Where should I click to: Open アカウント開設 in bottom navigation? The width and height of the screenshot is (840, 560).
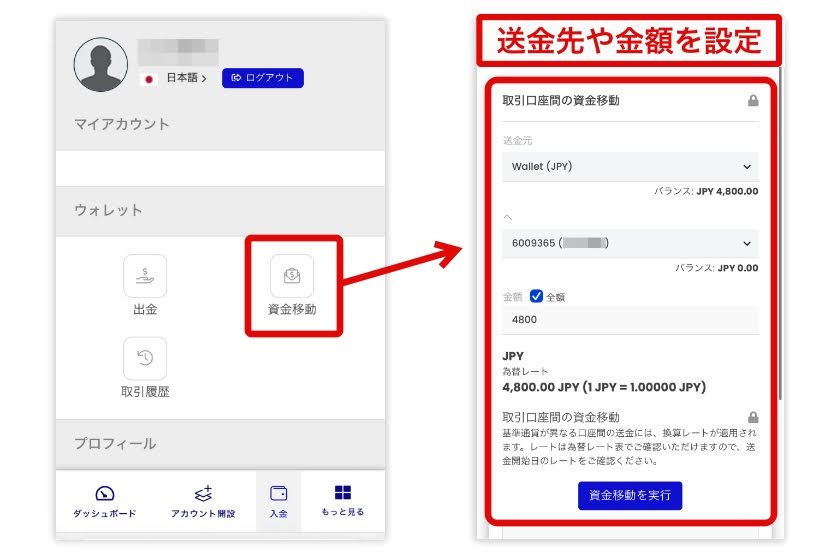point(203,502)
